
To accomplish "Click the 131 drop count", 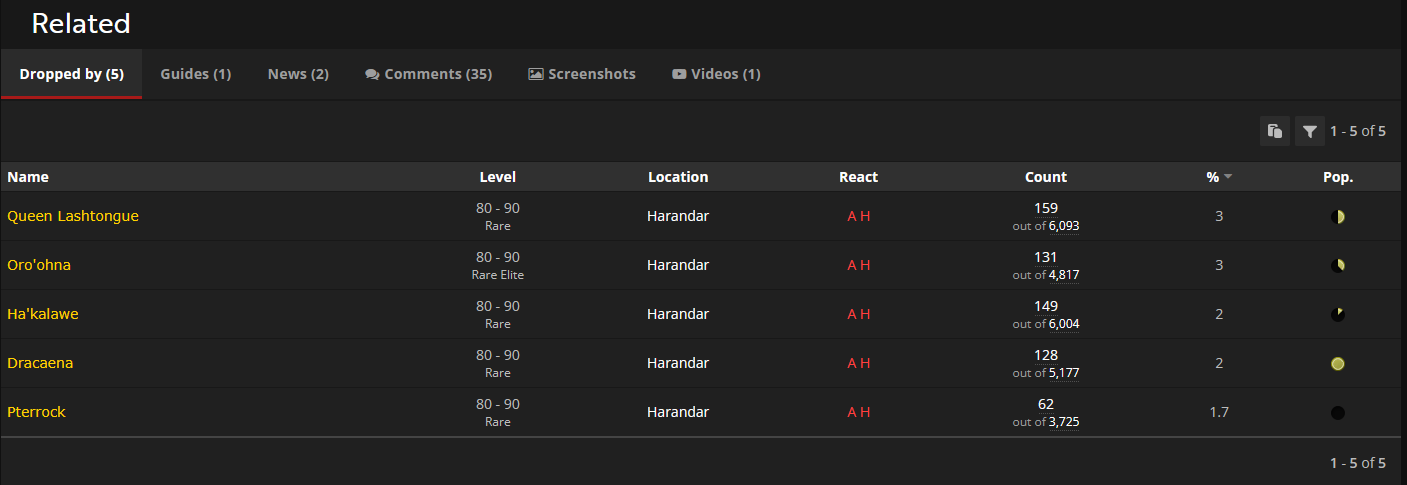I will coord(1046,257).
